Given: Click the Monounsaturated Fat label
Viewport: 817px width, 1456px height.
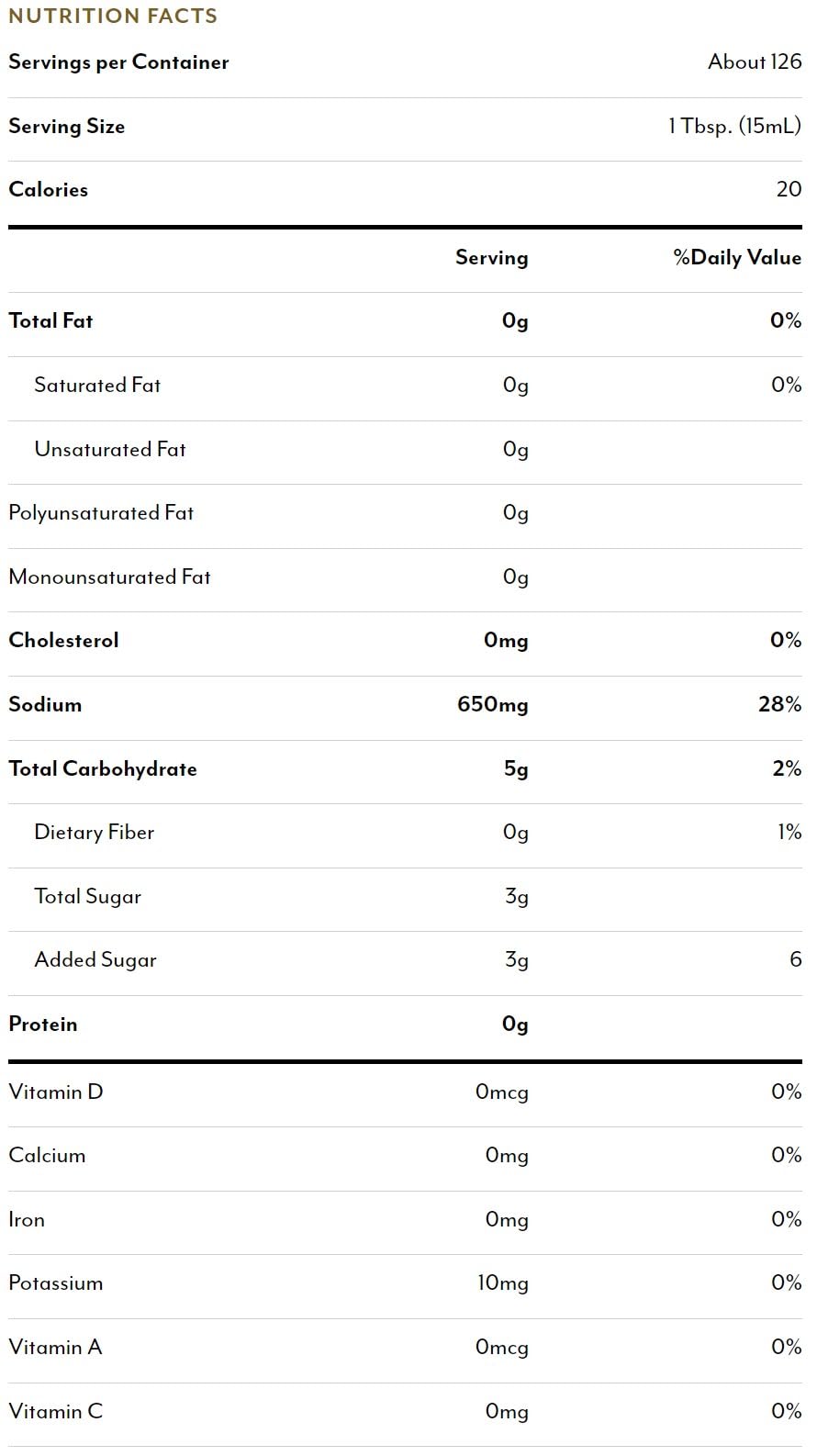Looking at the screenshot, I should pyautogui.click(x=109, y=577).
